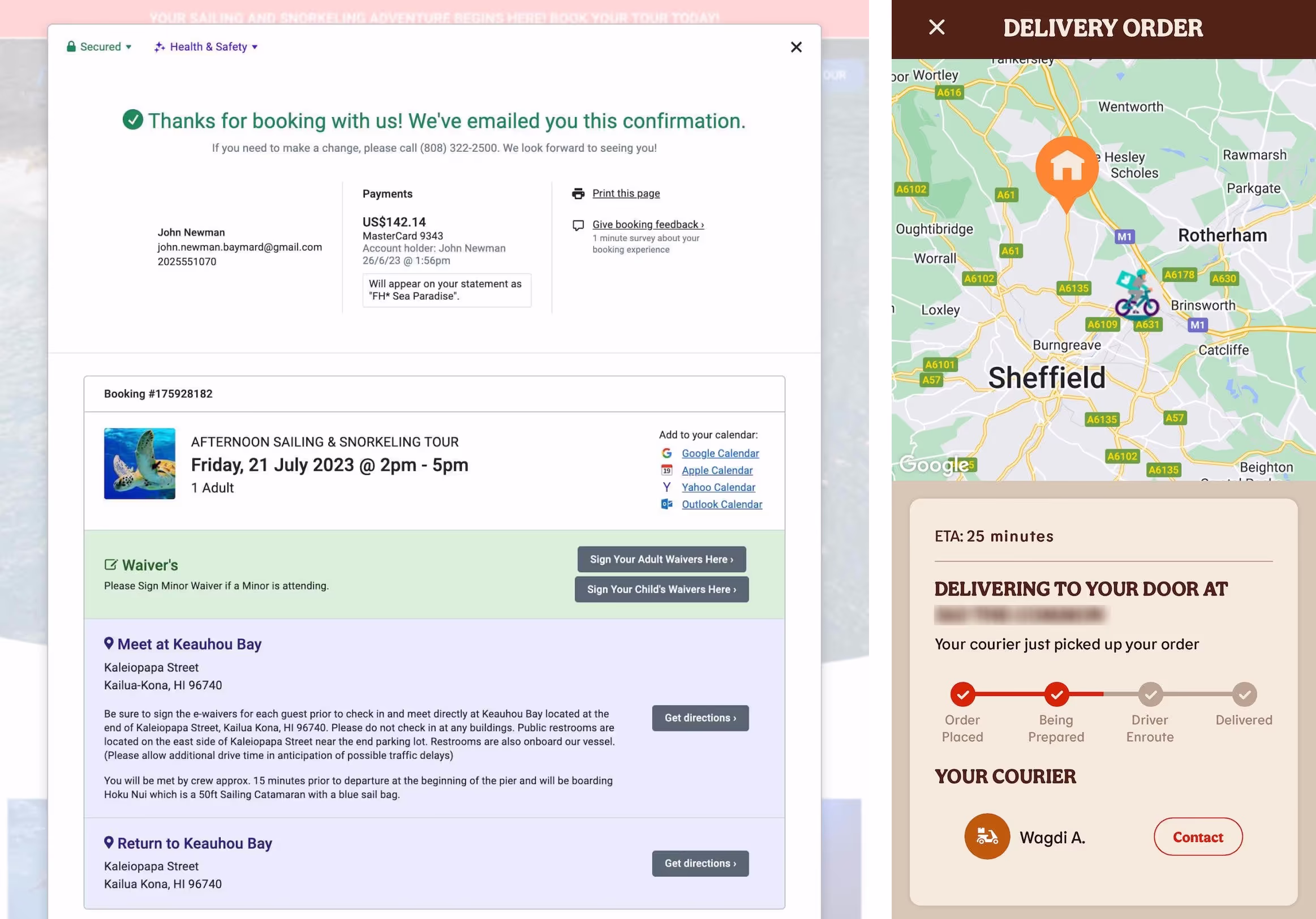Viewport: 1316px width, 919px height.
Task: Click the speech bubble feedback icon
Action: pyautogui.click(x=578, y=225)
